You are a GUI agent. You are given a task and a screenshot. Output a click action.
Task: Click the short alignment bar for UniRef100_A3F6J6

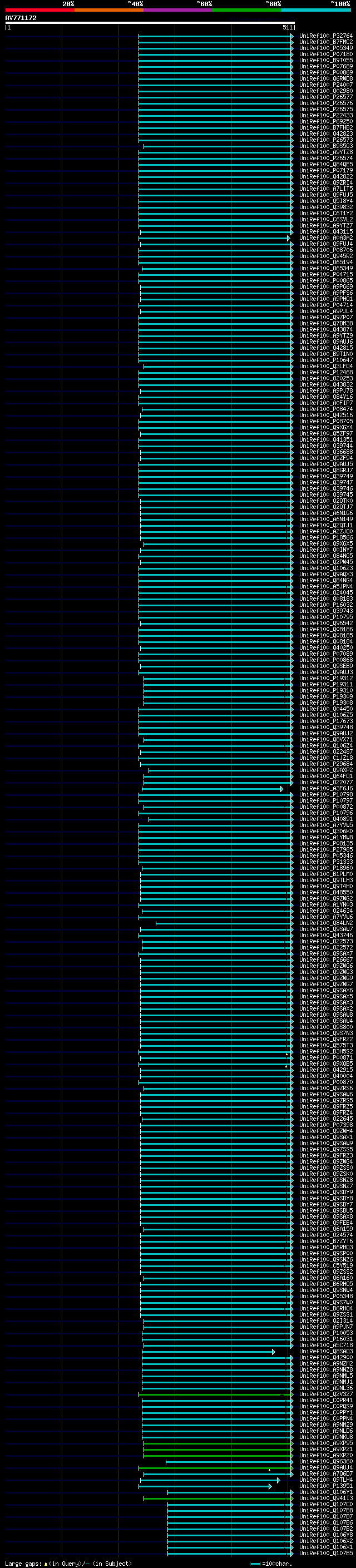pos(212,788)
